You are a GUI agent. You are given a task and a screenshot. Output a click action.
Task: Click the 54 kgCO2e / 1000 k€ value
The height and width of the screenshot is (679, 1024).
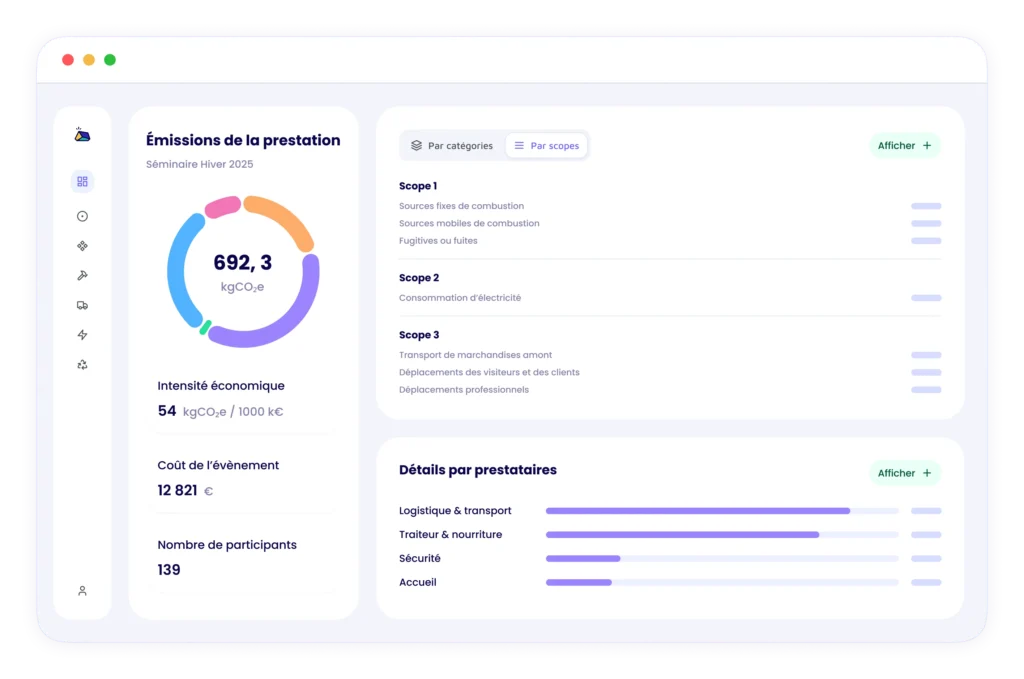click(x=221, y=411)
